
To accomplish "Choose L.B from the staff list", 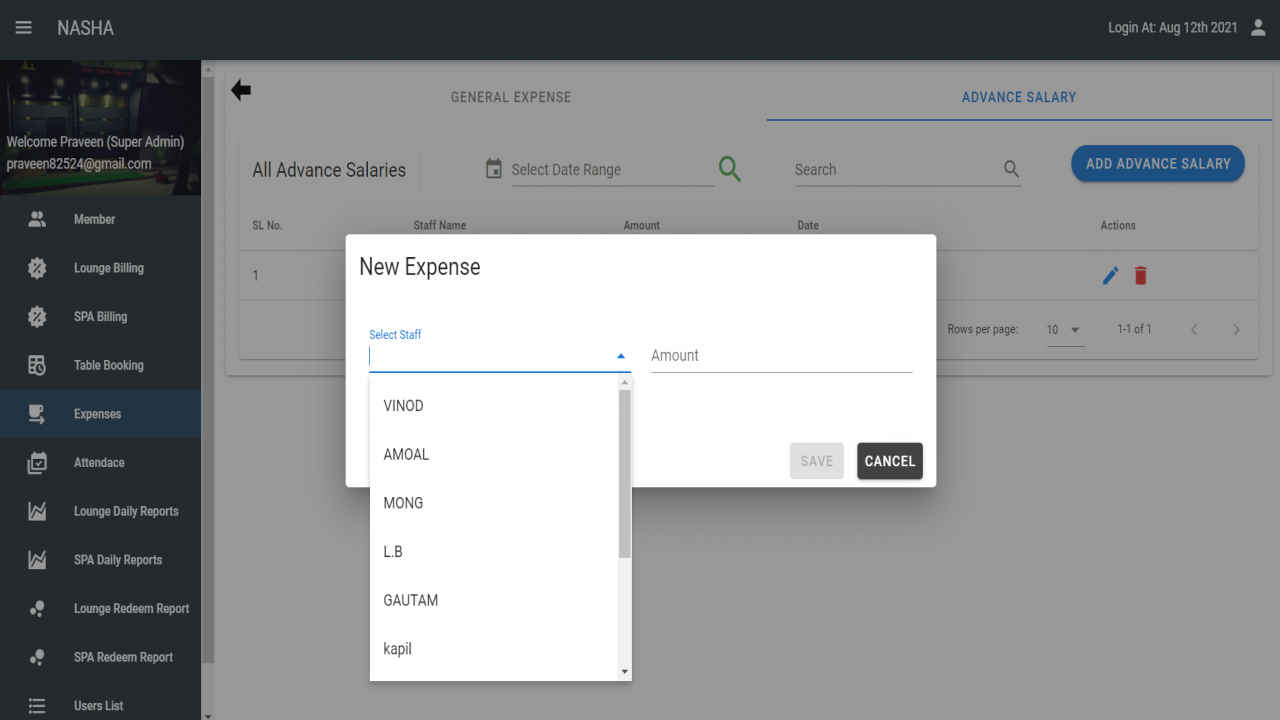I will coord(495,552).
